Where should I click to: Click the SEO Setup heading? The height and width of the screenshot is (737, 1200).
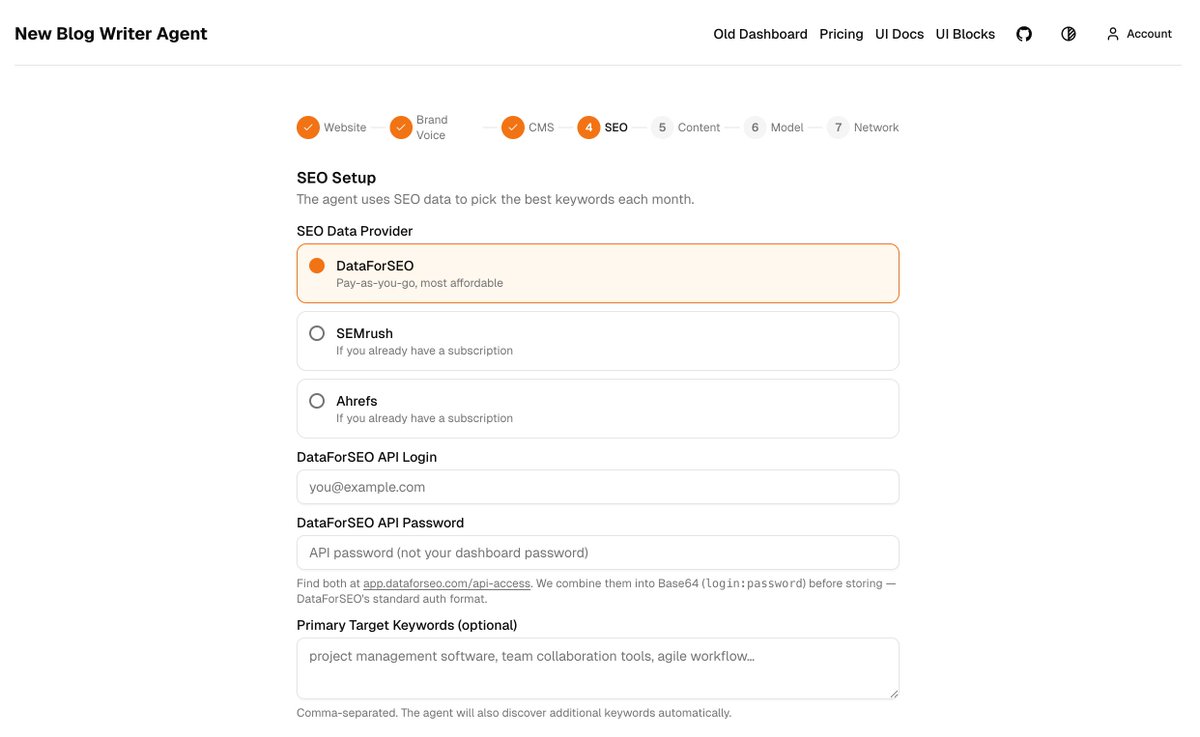tap(336, 178)
